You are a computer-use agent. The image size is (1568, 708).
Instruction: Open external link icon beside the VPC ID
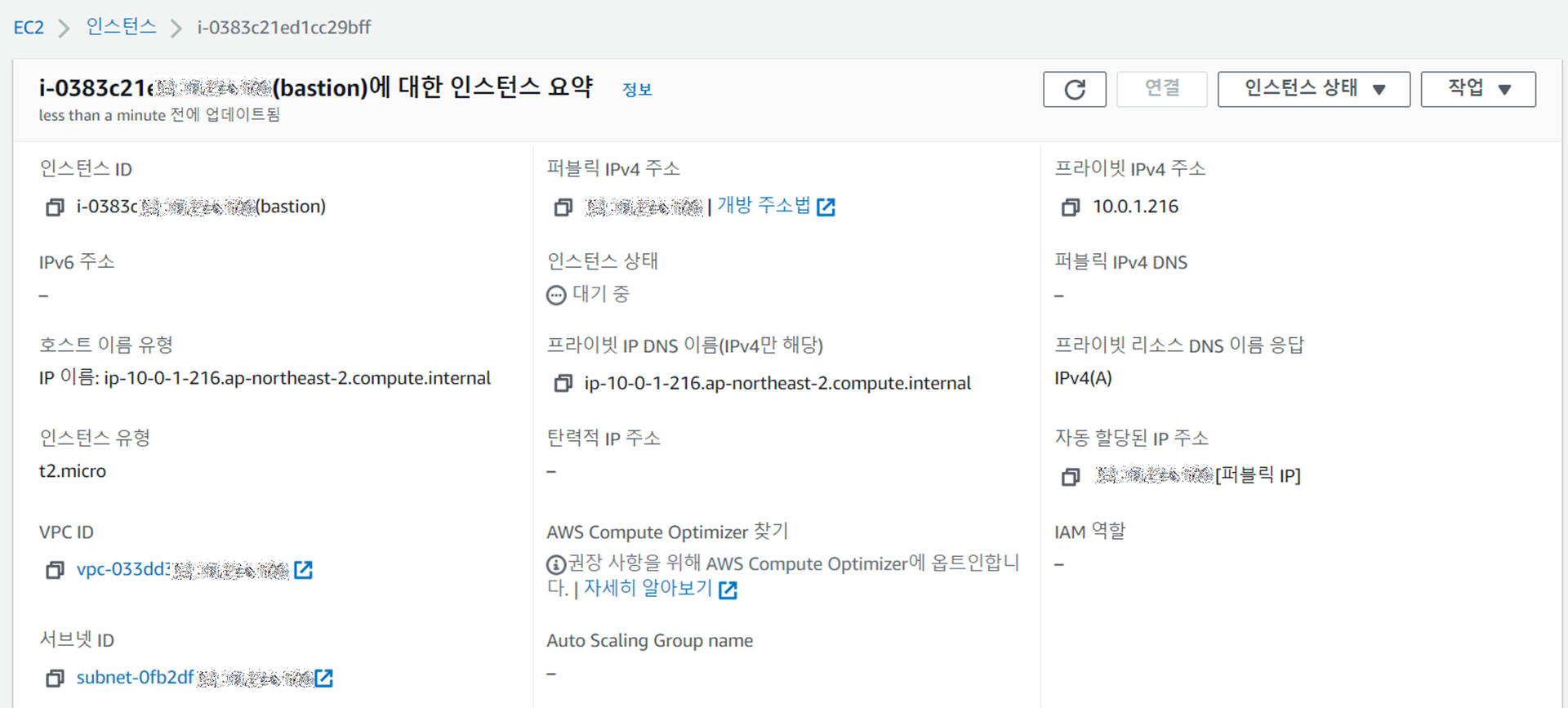[x=303, y=570]
